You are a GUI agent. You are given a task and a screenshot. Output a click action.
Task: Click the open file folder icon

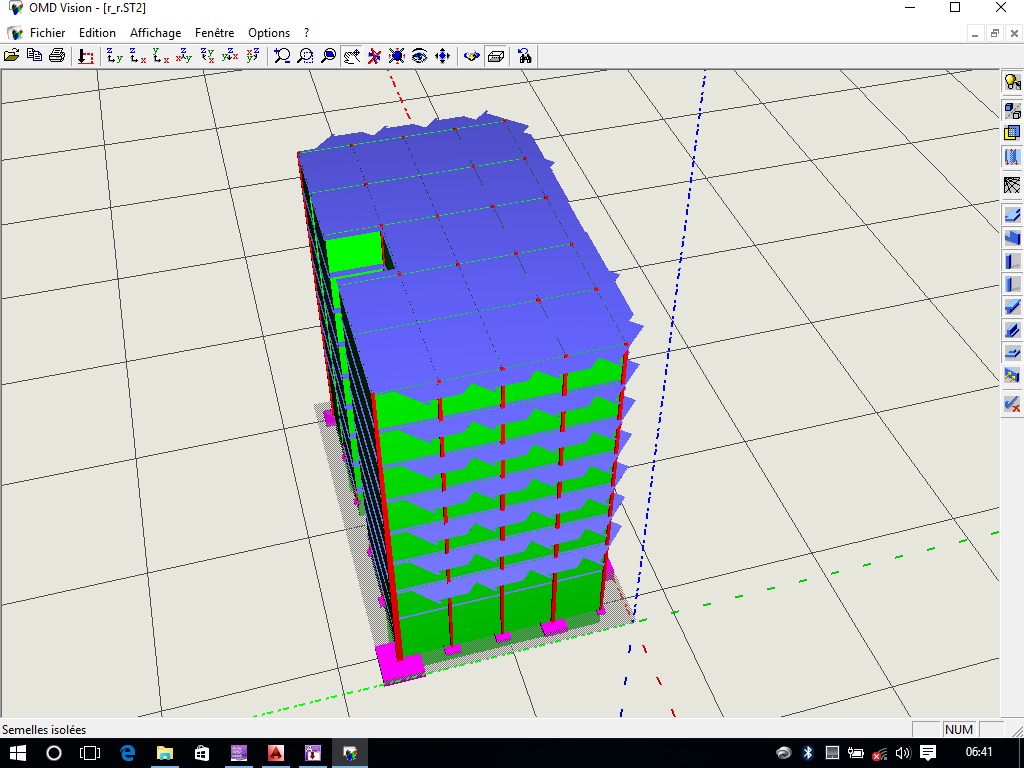pyautogui.click(x=12, y=56)
